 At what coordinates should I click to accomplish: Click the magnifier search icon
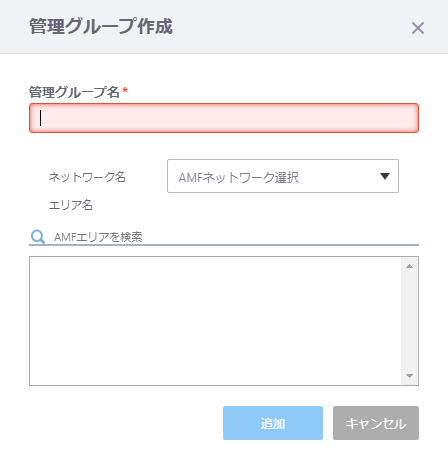[x=38, y=237]
